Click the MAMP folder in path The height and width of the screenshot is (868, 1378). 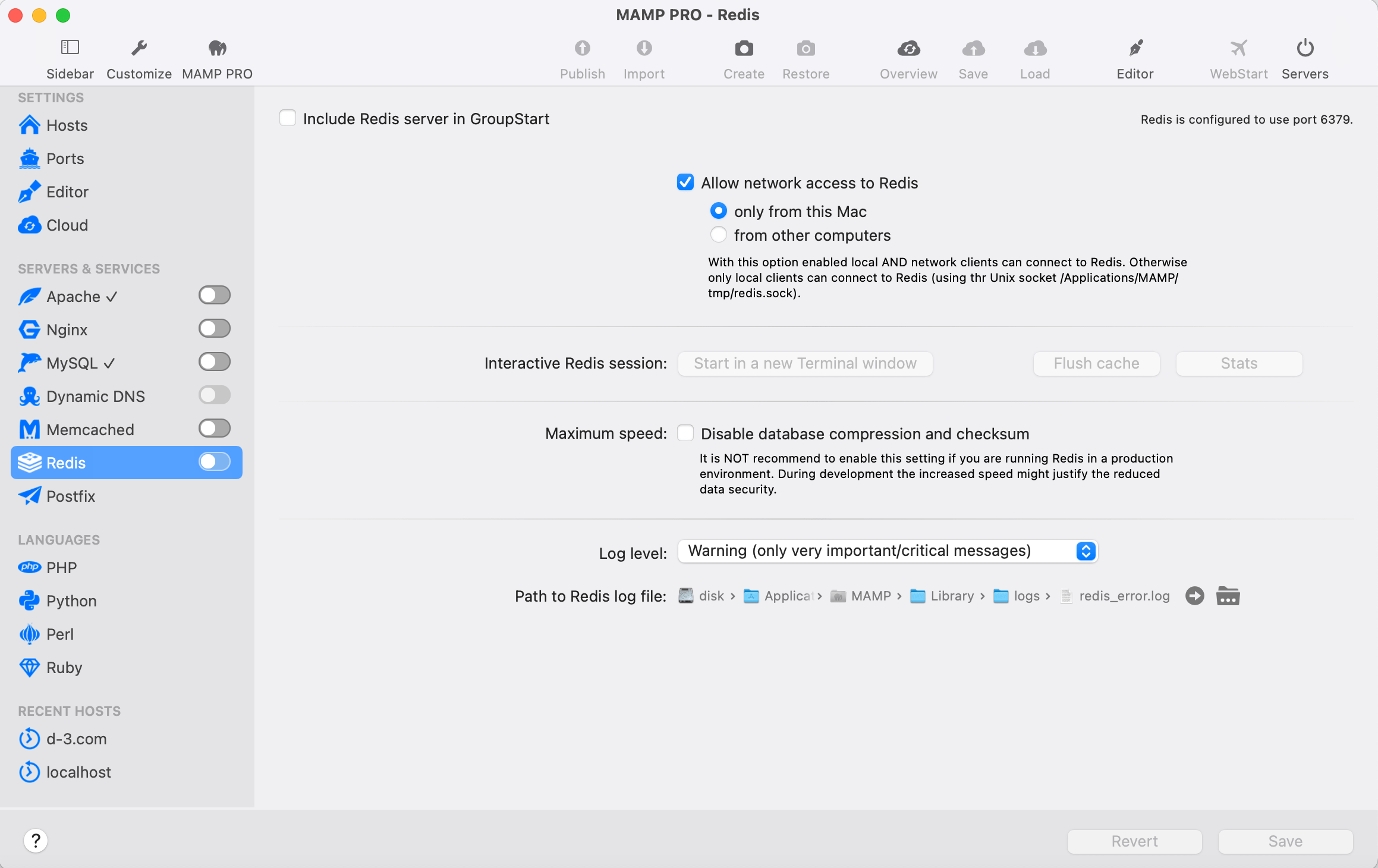pyautogui.click(x=861, y=596)
